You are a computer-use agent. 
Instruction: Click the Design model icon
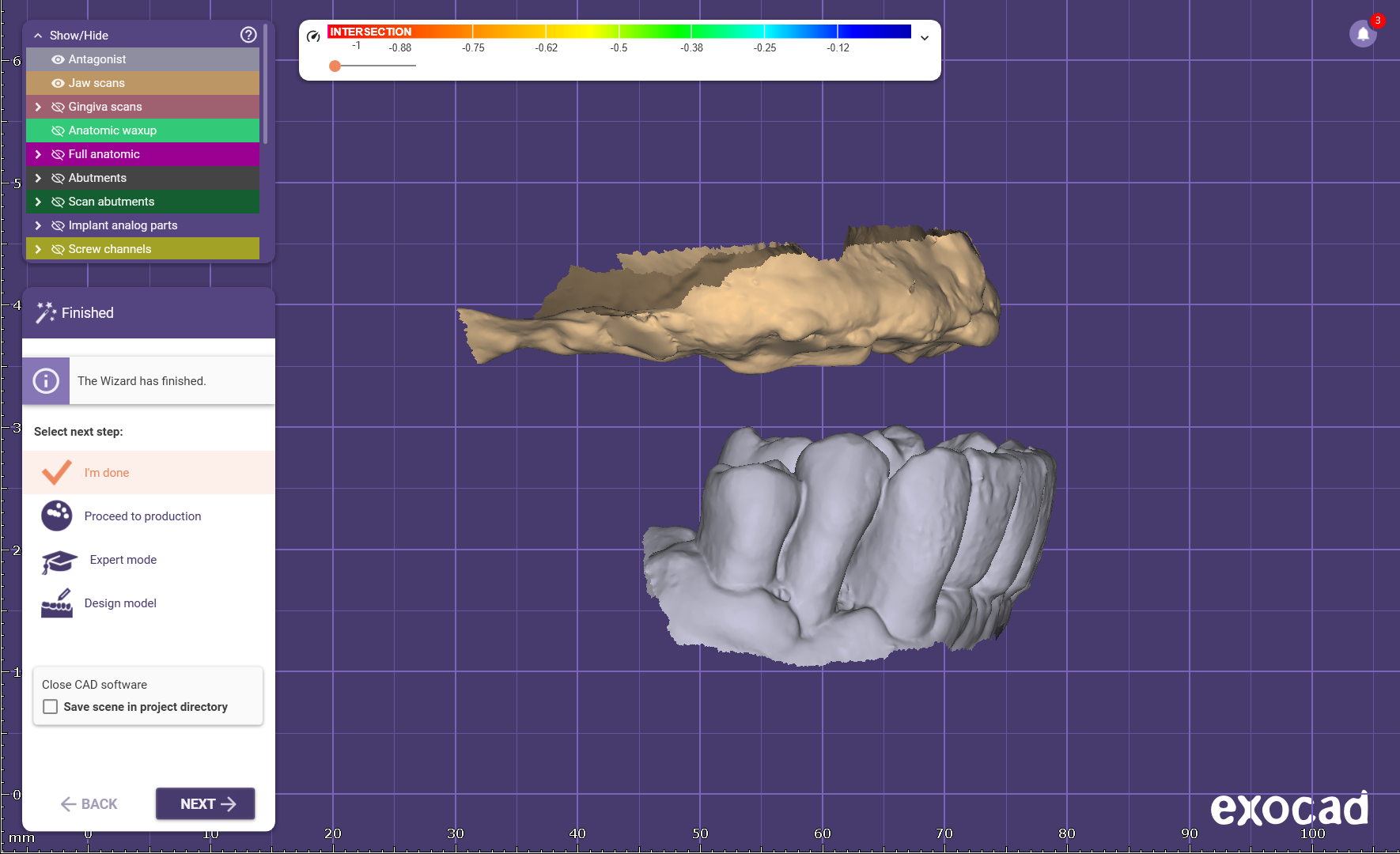[57, 603]
